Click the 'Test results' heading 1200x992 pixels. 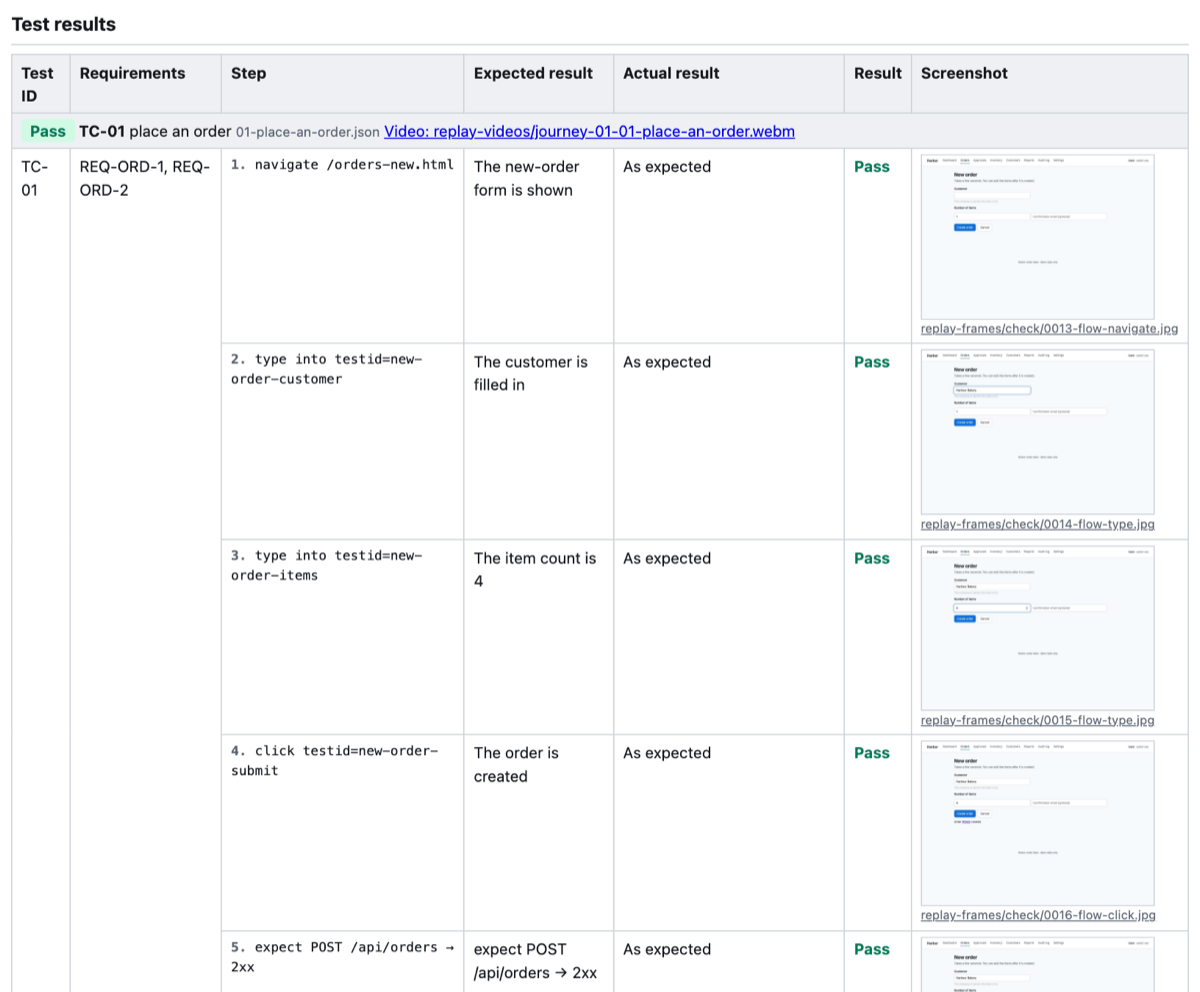point(64,24)
